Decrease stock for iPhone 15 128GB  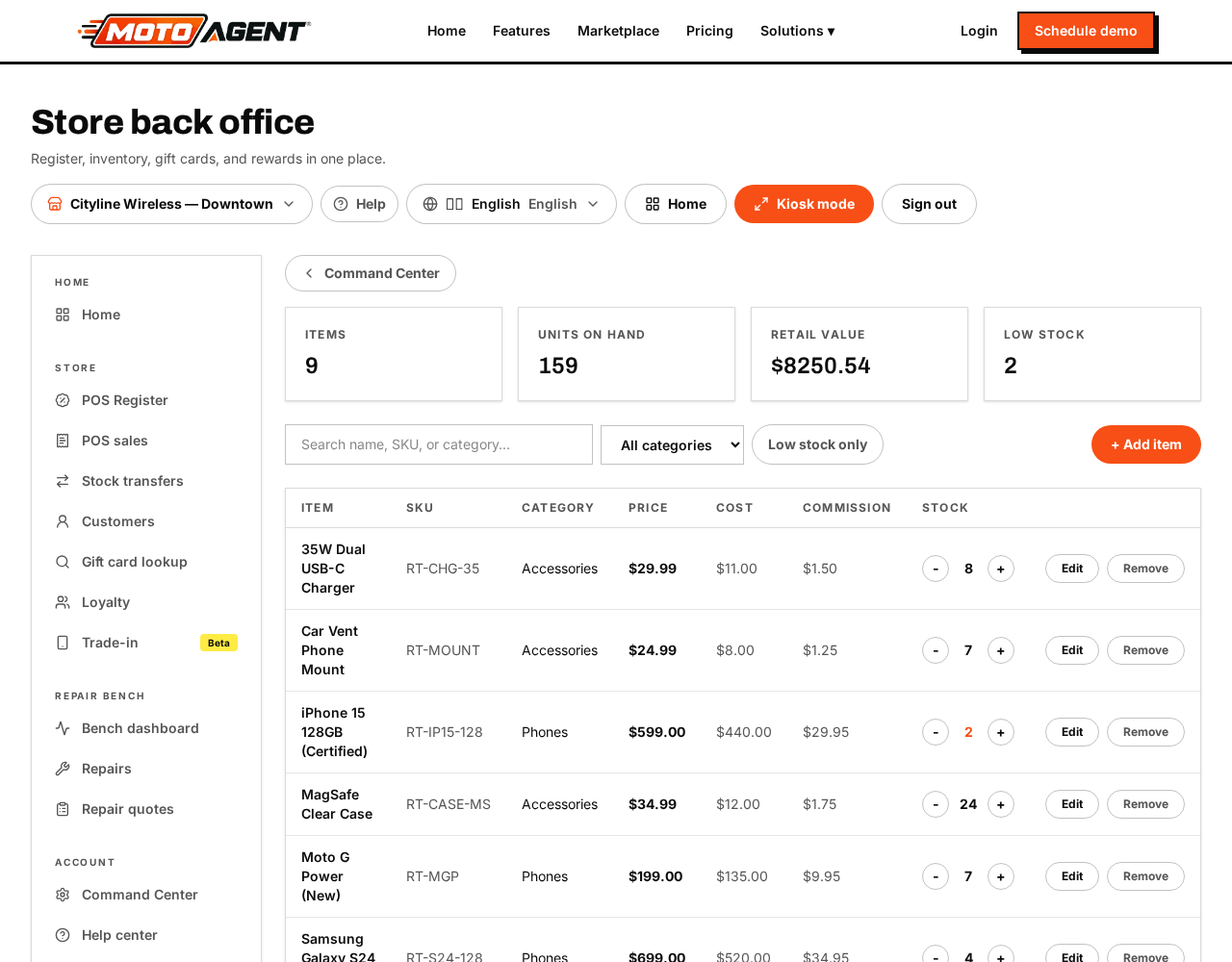click(x=936, y=732)
